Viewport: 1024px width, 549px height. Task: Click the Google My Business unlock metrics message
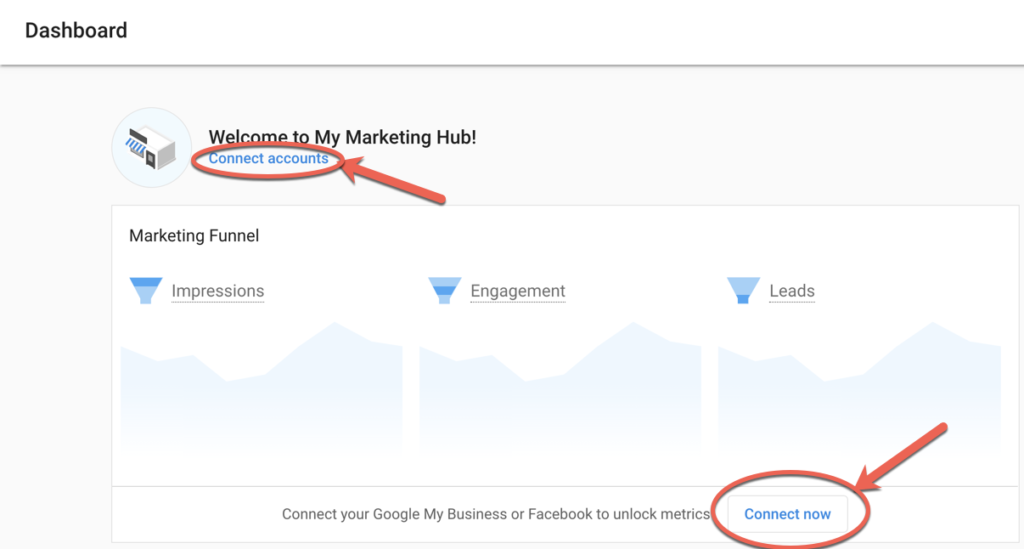(x=495, y=514)
